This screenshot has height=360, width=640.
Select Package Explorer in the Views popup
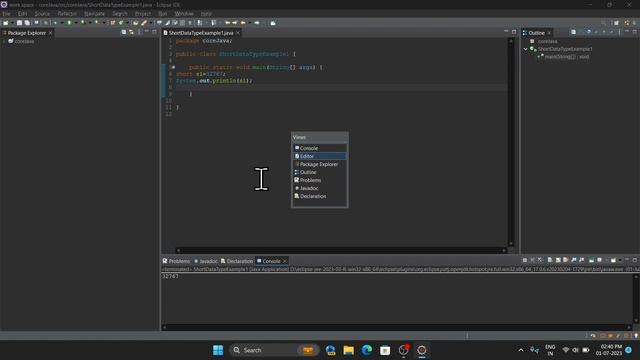(320, 164)
